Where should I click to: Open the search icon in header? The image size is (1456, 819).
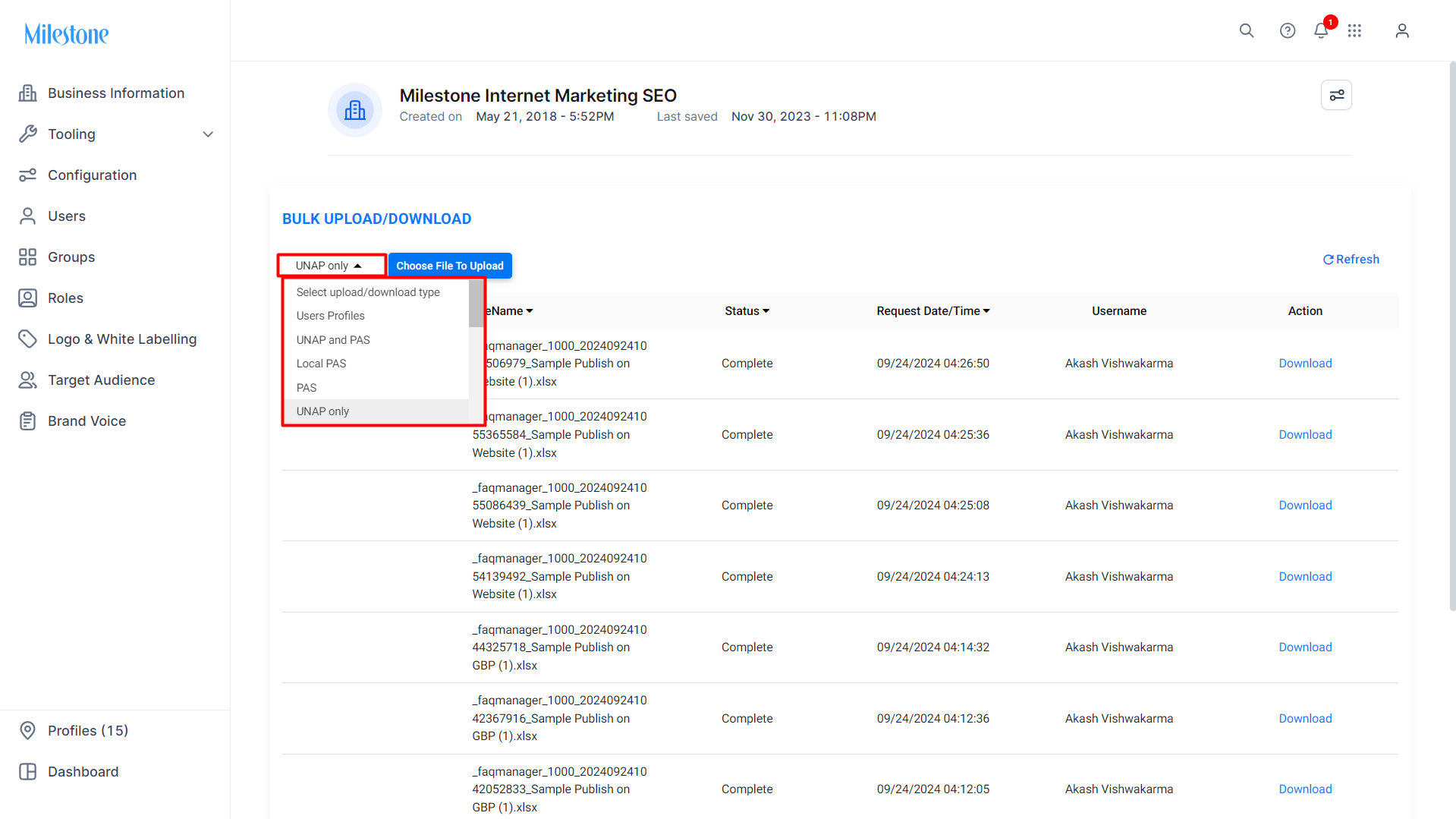point(1247,30)
